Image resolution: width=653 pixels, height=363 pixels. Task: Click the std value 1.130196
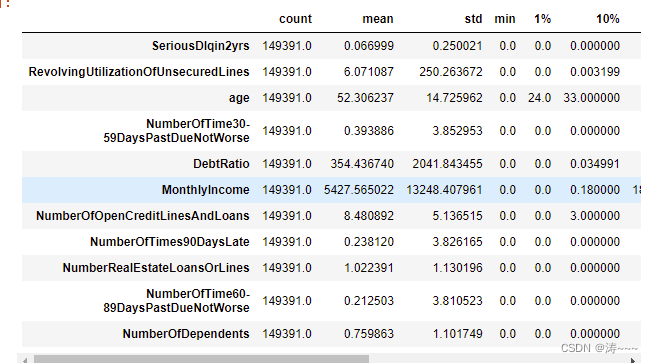(457, 268)
